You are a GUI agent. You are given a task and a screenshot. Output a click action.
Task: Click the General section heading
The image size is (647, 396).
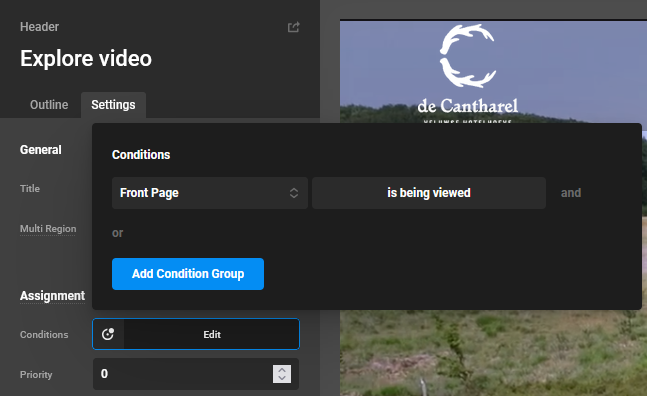40,150
